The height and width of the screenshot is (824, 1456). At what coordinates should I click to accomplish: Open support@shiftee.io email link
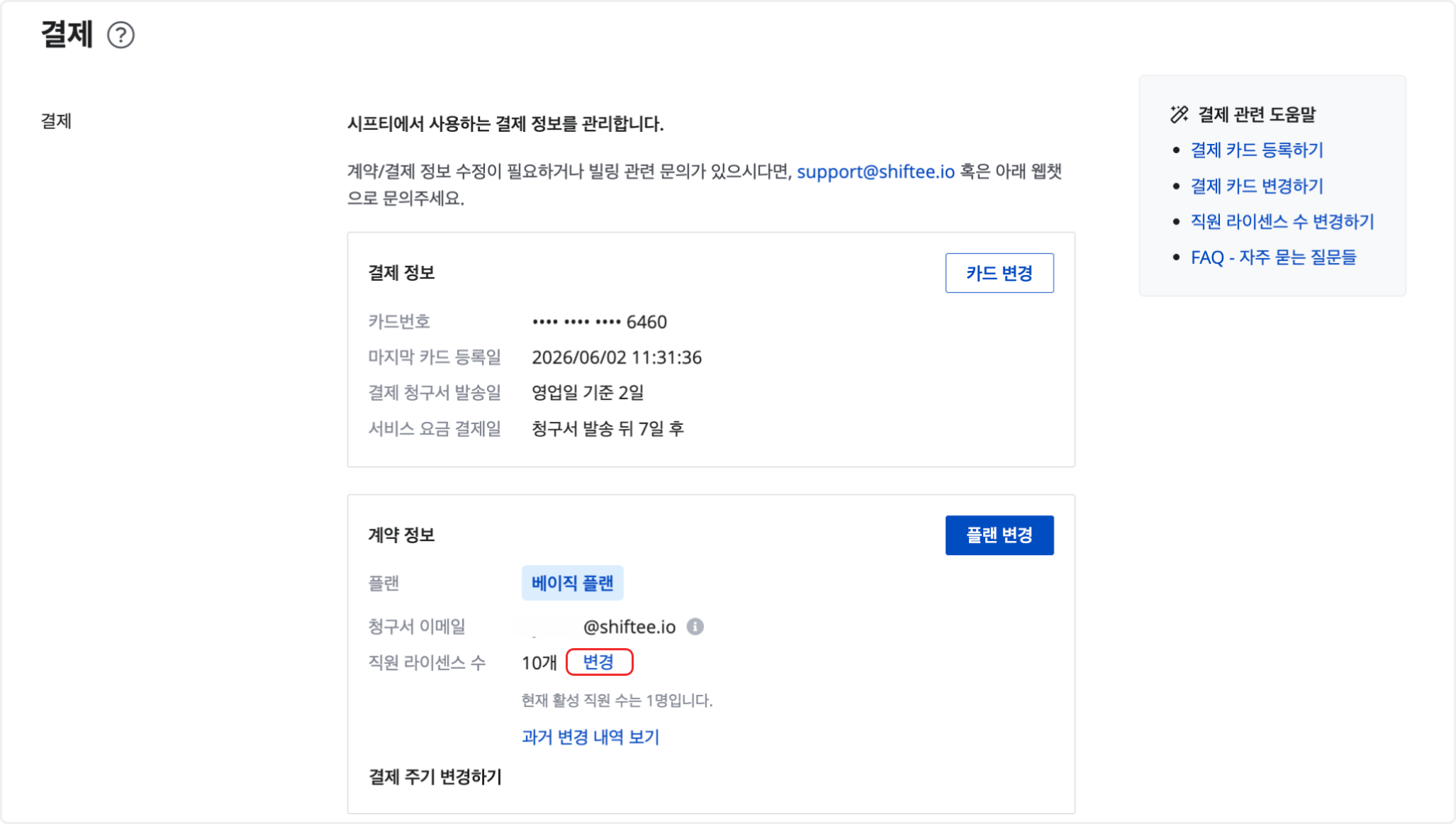[x=875, y=172]
